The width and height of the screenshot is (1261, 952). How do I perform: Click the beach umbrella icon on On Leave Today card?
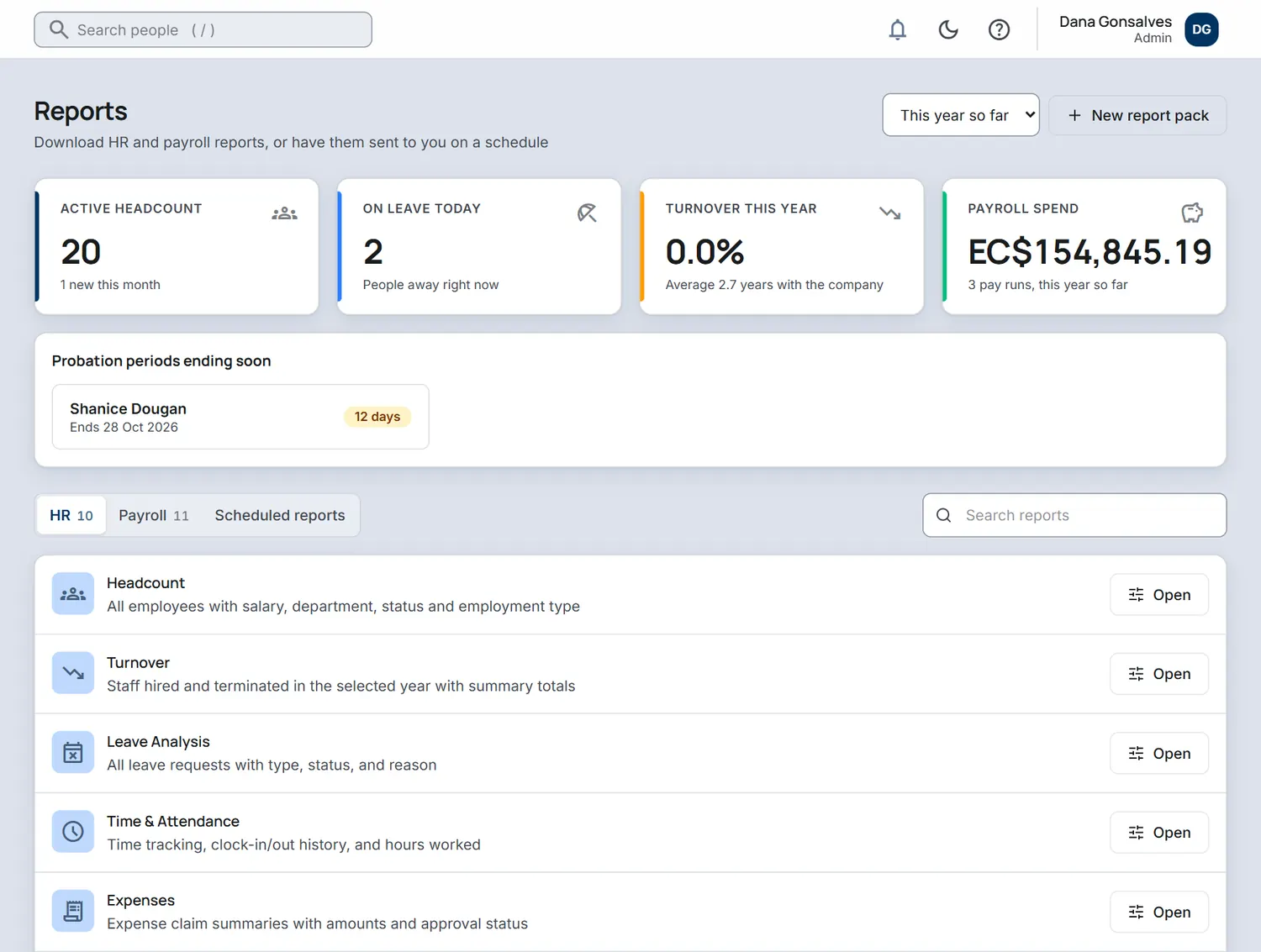coord(587,213)
